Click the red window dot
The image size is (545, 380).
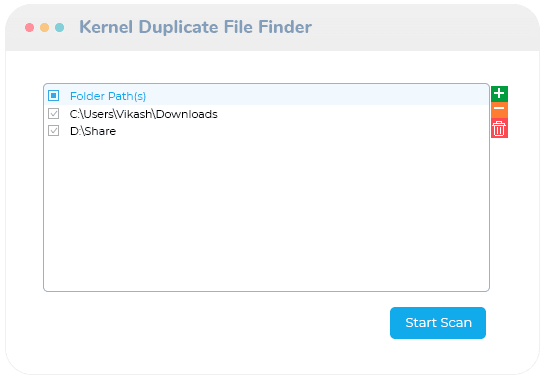click(30, 27)
